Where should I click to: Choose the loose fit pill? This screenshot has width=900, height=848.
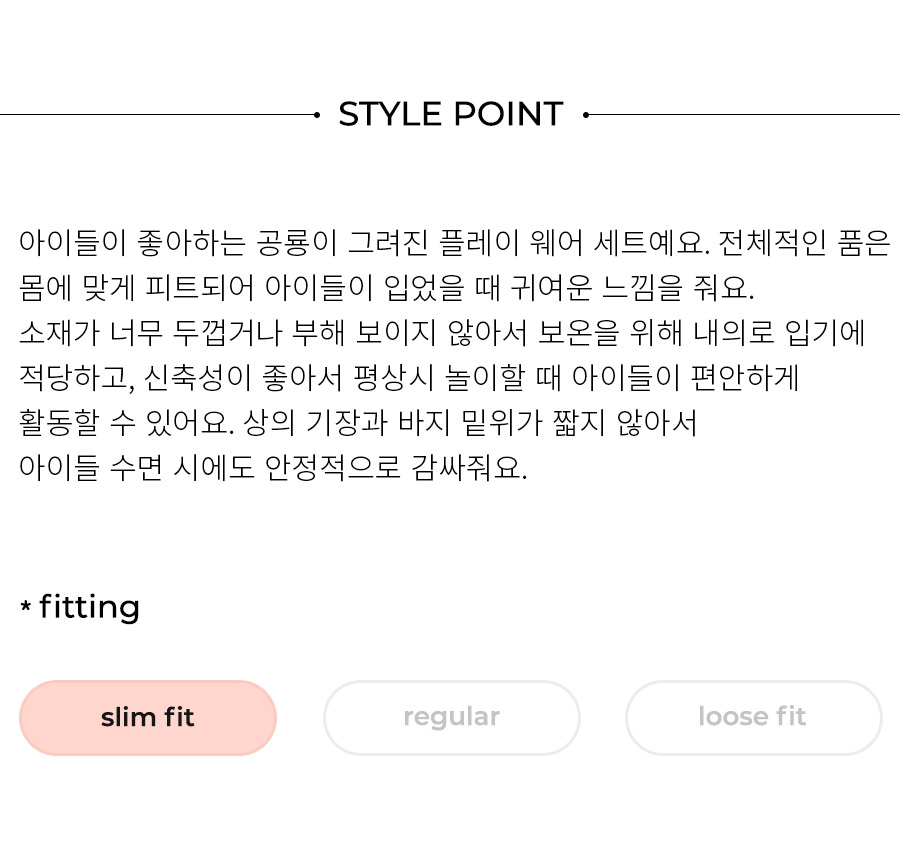(x=754, y=718)
